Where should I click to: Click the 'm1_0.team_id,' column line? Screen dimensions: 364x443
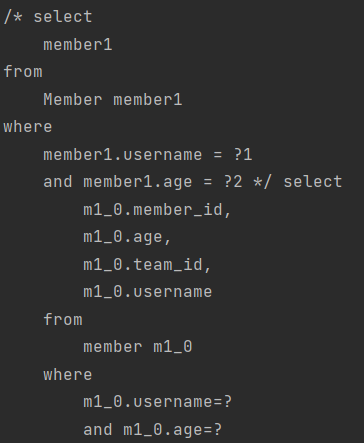147,265
